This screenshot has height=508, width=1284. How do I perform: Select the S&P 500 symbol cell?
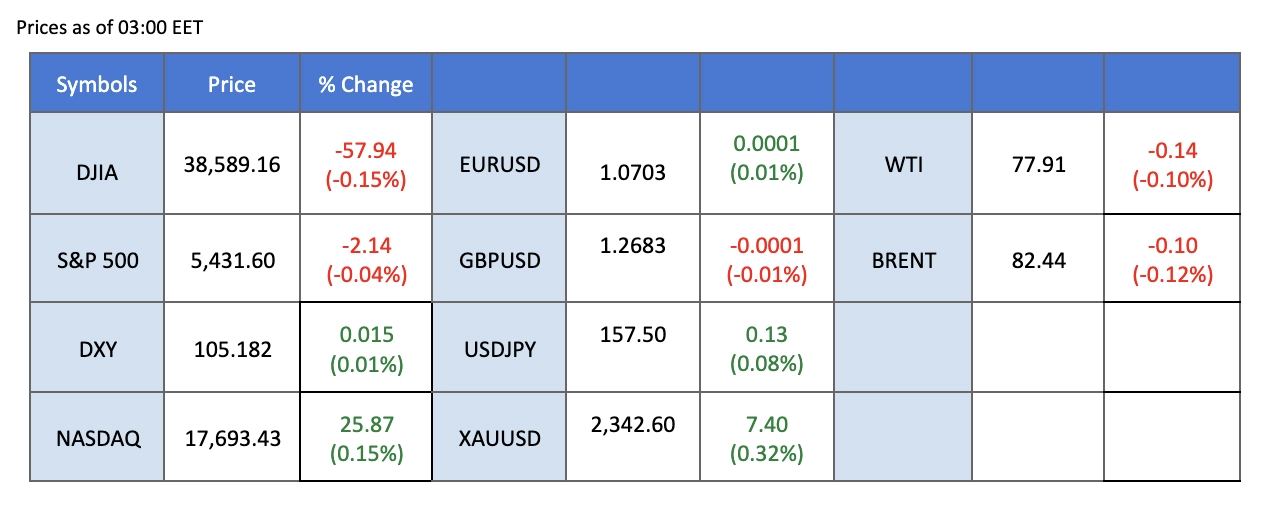point(96,261)
